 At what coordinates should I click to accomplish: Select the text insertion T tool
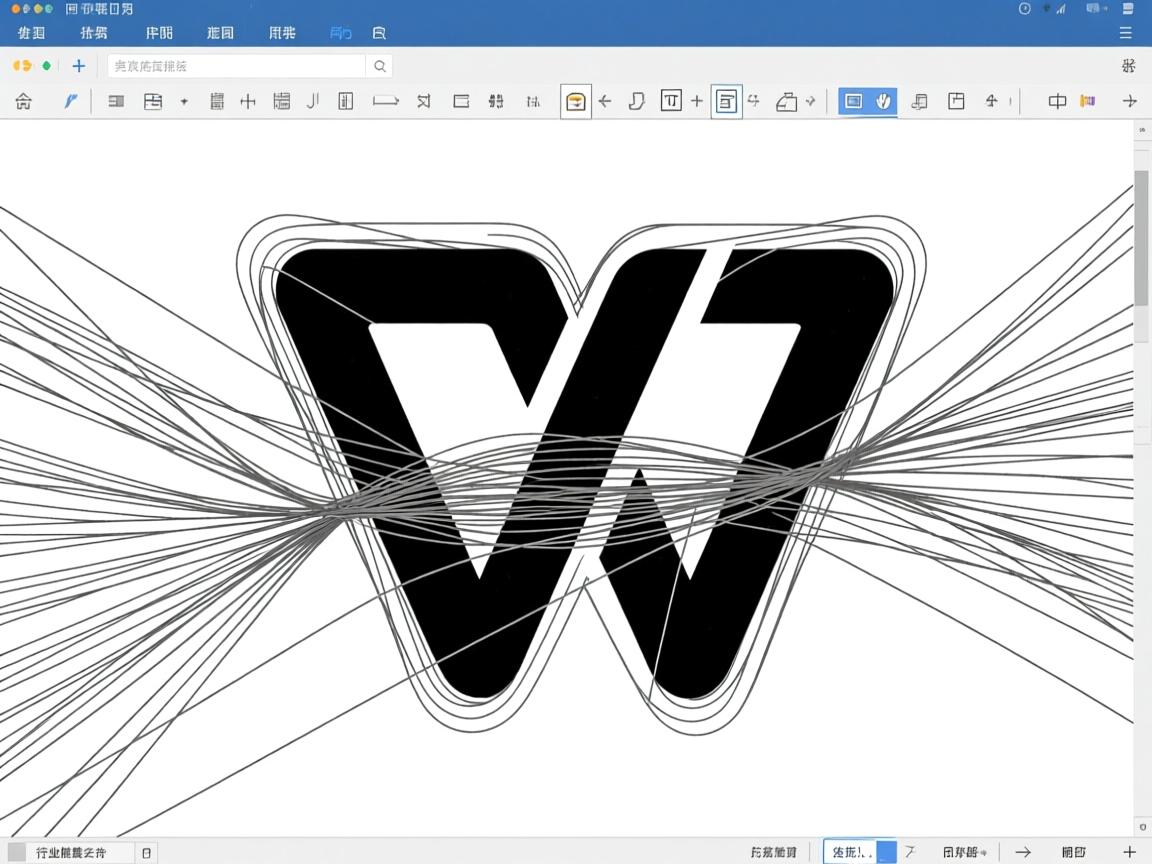pos(672,101)
